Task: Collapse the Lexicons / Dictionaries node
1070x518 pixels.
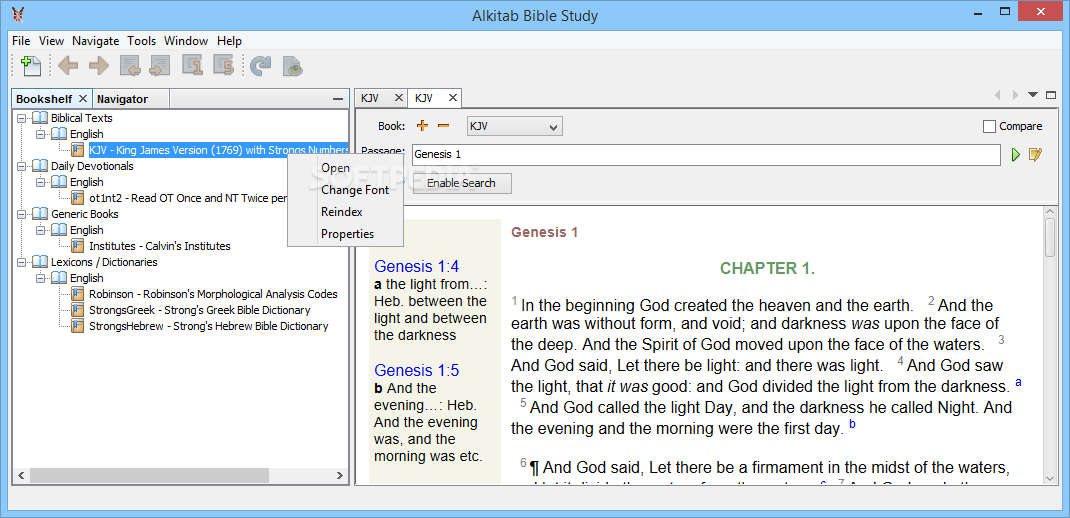Action: point(22,262)
